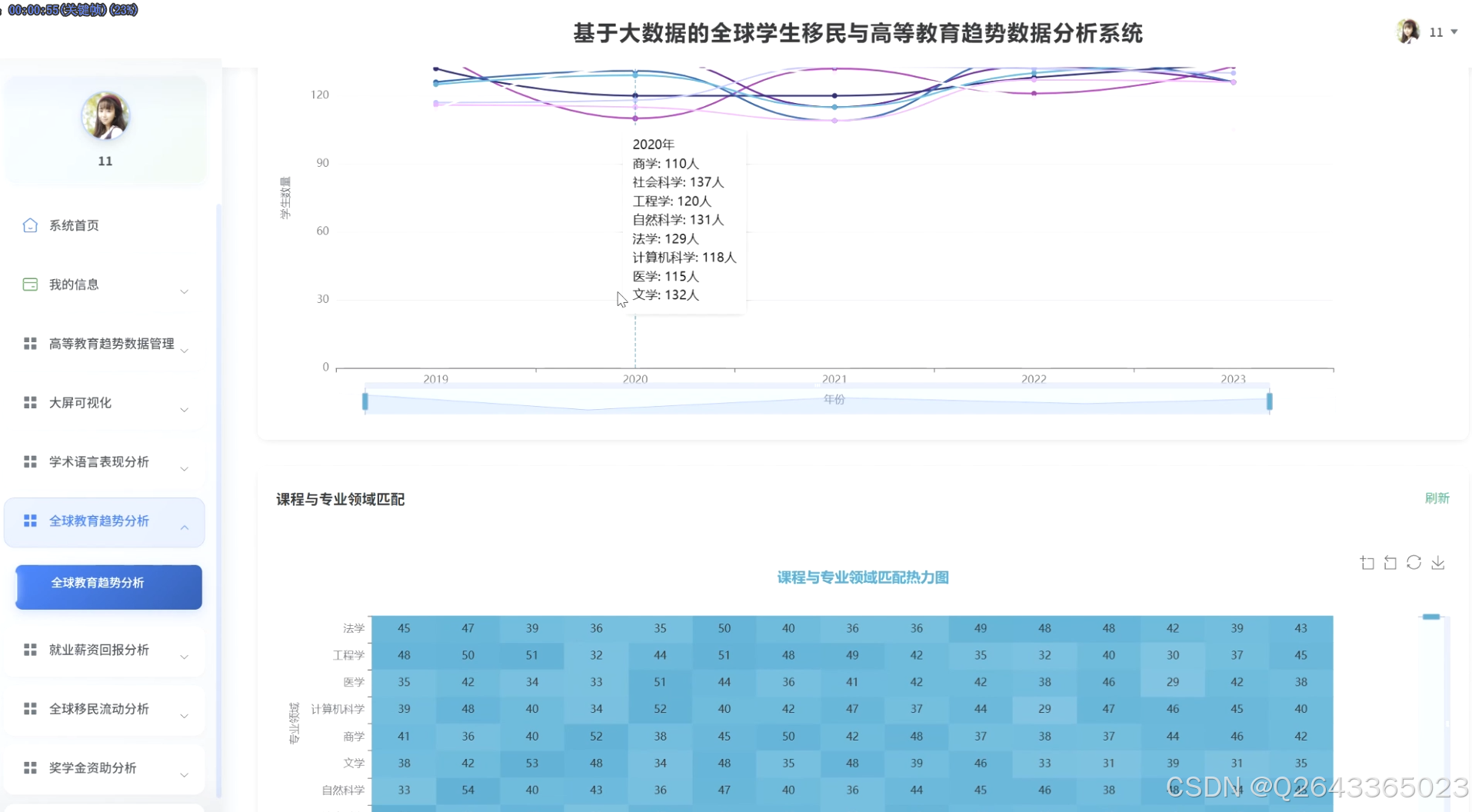The height and width of the screenshot is (812, 1472).
Task: Click the heatmap visual map handle
Action: [x=1430, y=617]
